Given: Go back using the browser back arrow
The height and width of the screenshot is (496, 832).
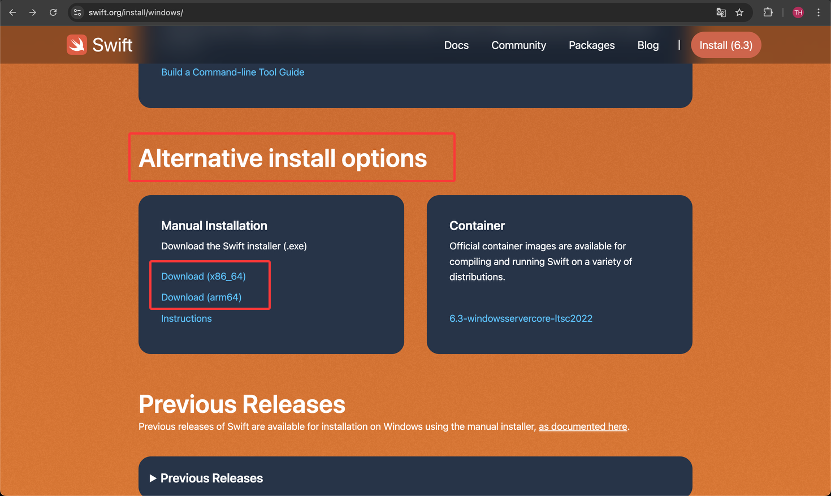Looking at the screenshot, I should pos(13,12).
